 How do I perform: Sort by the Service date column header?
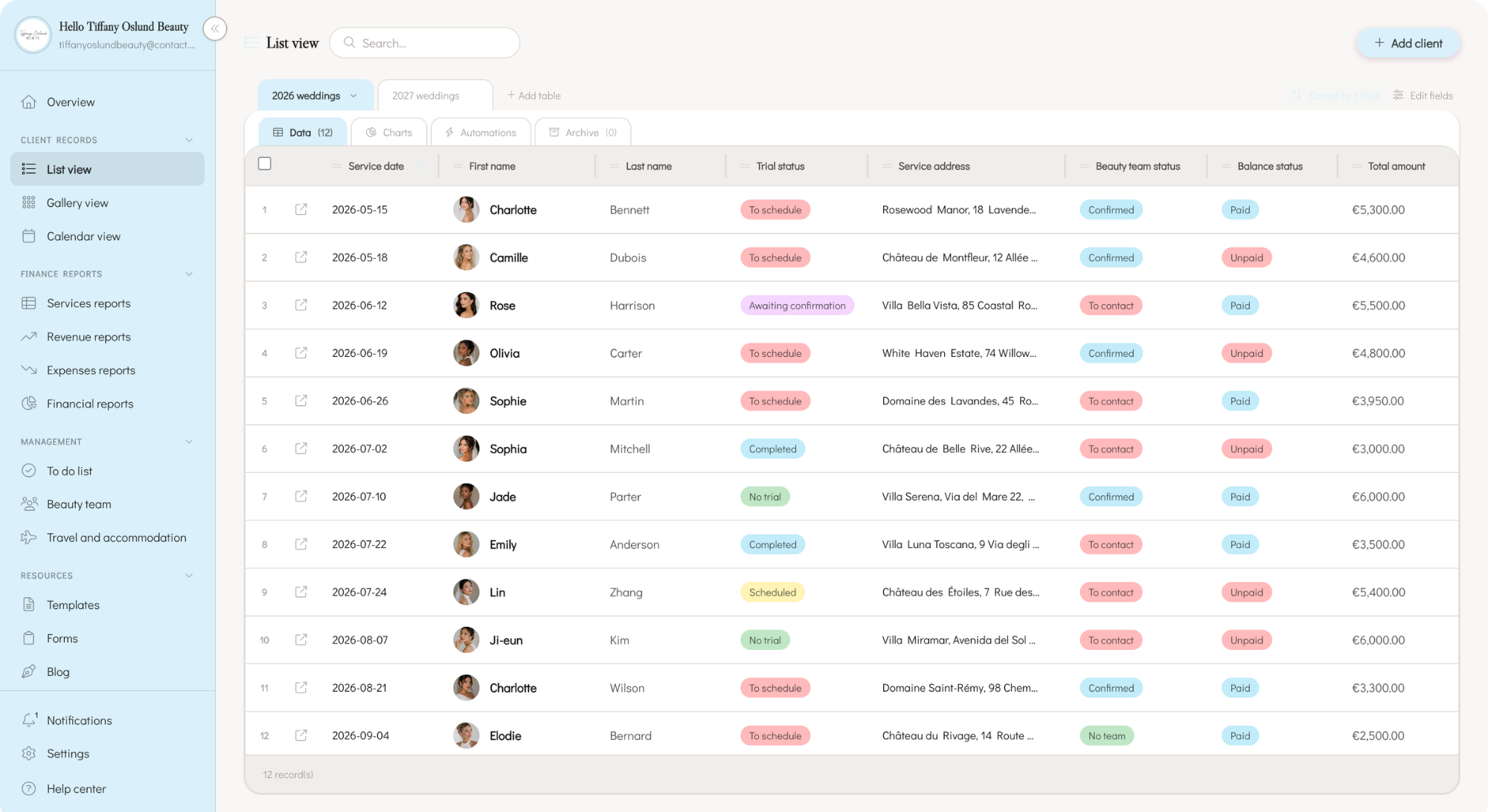click(x=376, y=167)
